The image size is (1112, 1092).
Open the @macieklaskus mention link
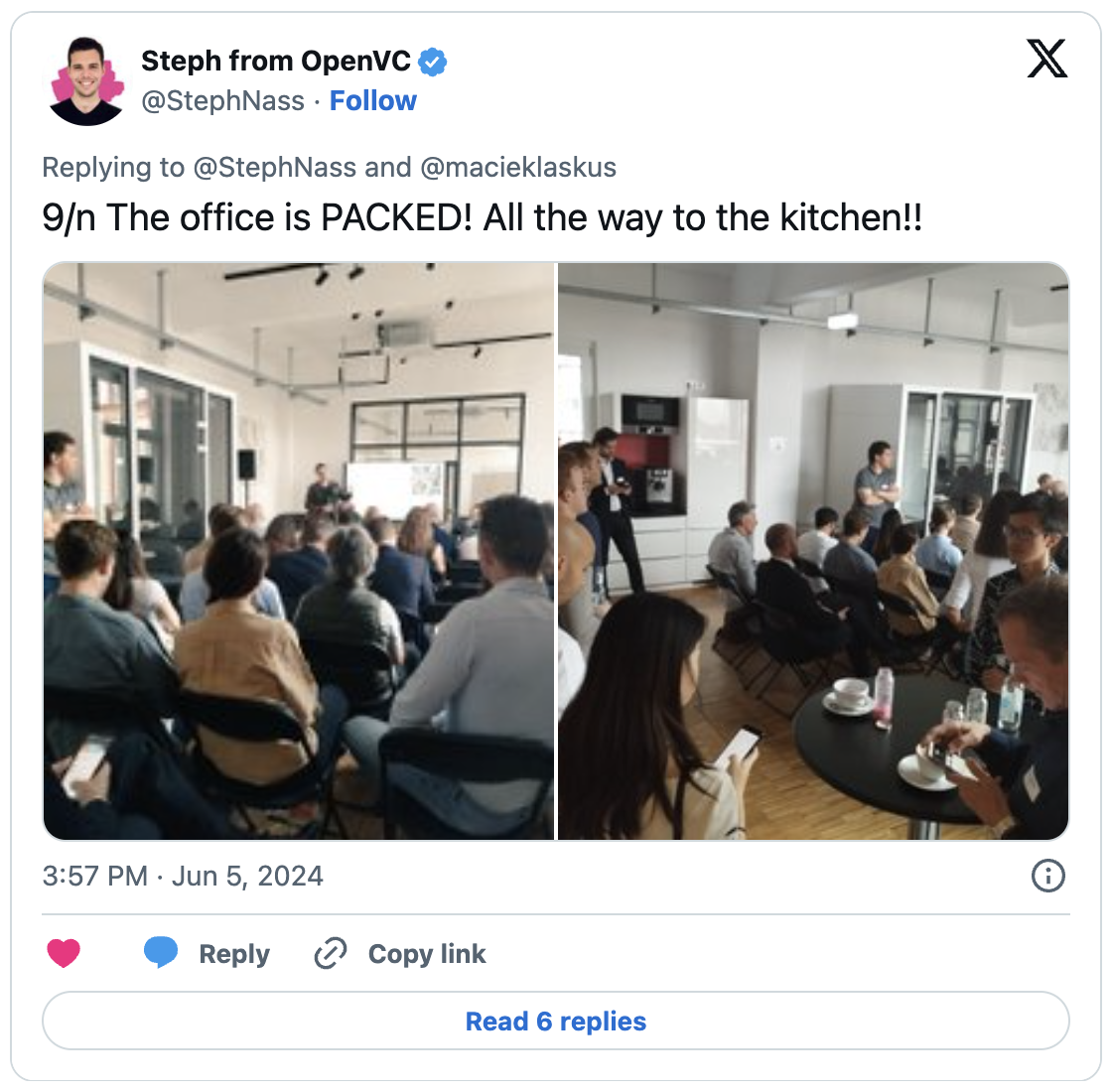[517, 168]
